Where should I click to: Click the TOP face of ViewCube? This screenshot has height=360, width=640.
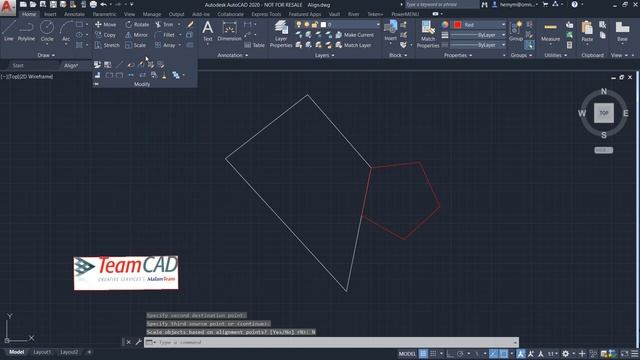coord(604,113)
